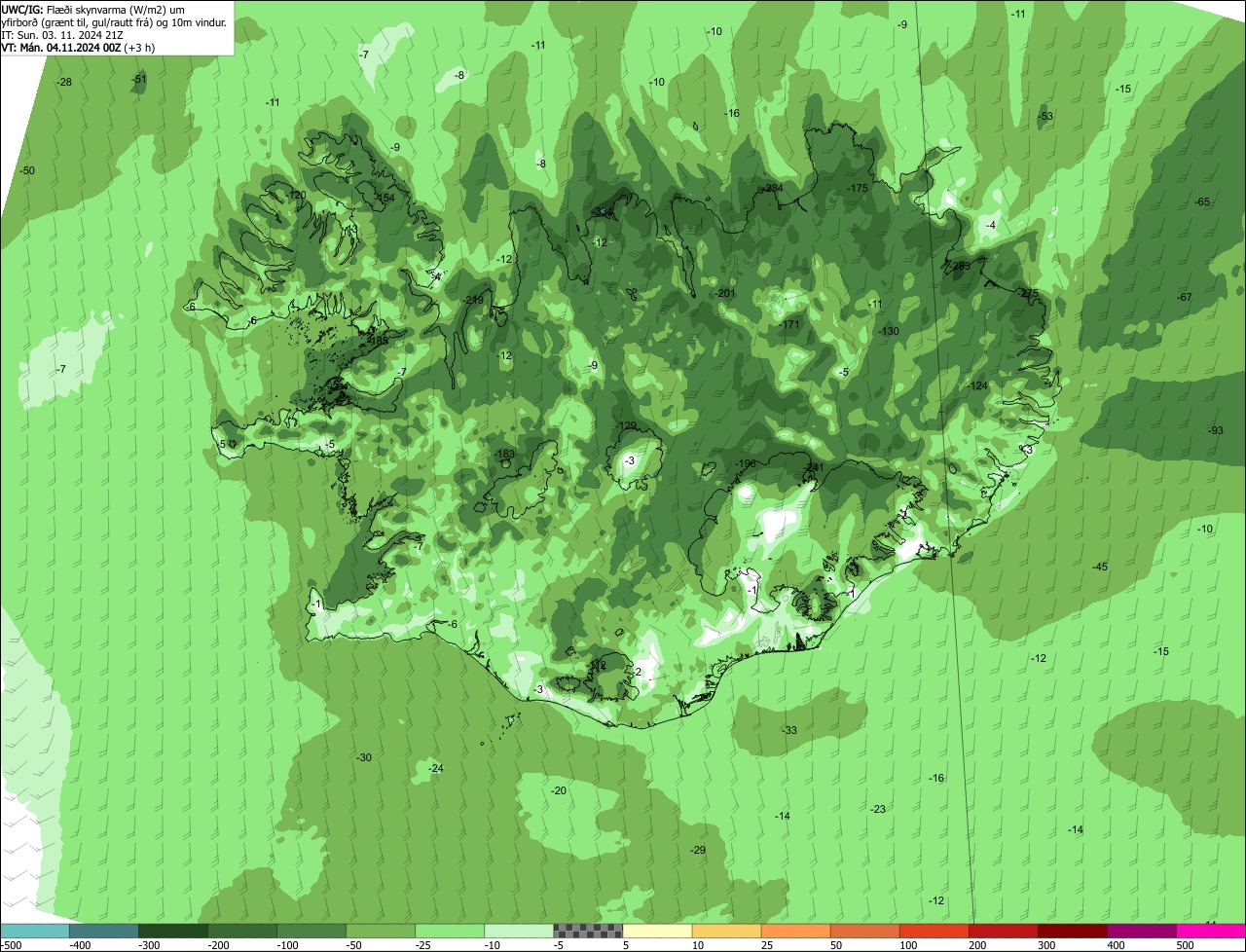The width and height of the screenshot is (1246, 952).
Task: Click the orange 25 to 50 legend swatch
Action: pyautogui.click(x=795, y=931)
